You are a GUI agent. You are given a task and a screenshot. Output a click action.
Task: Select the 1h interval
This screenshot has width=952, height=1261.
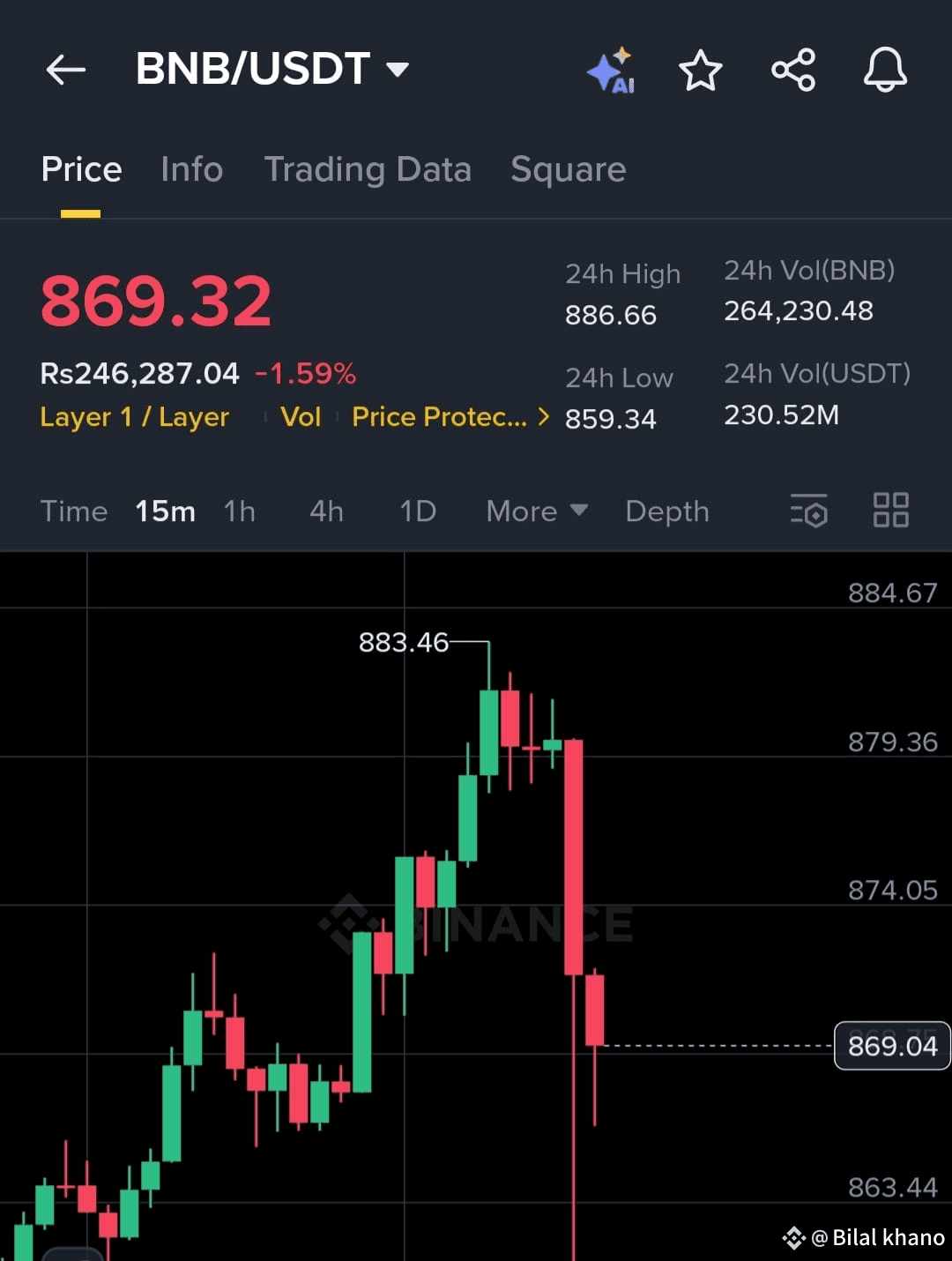tap(239, 511)
